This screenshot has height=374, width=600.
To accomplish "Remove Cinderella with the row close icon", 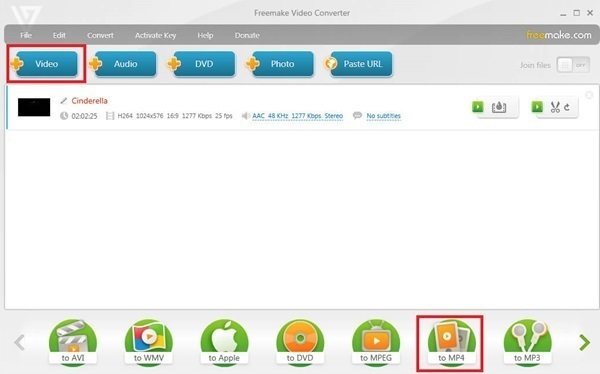I will [589, 95].
